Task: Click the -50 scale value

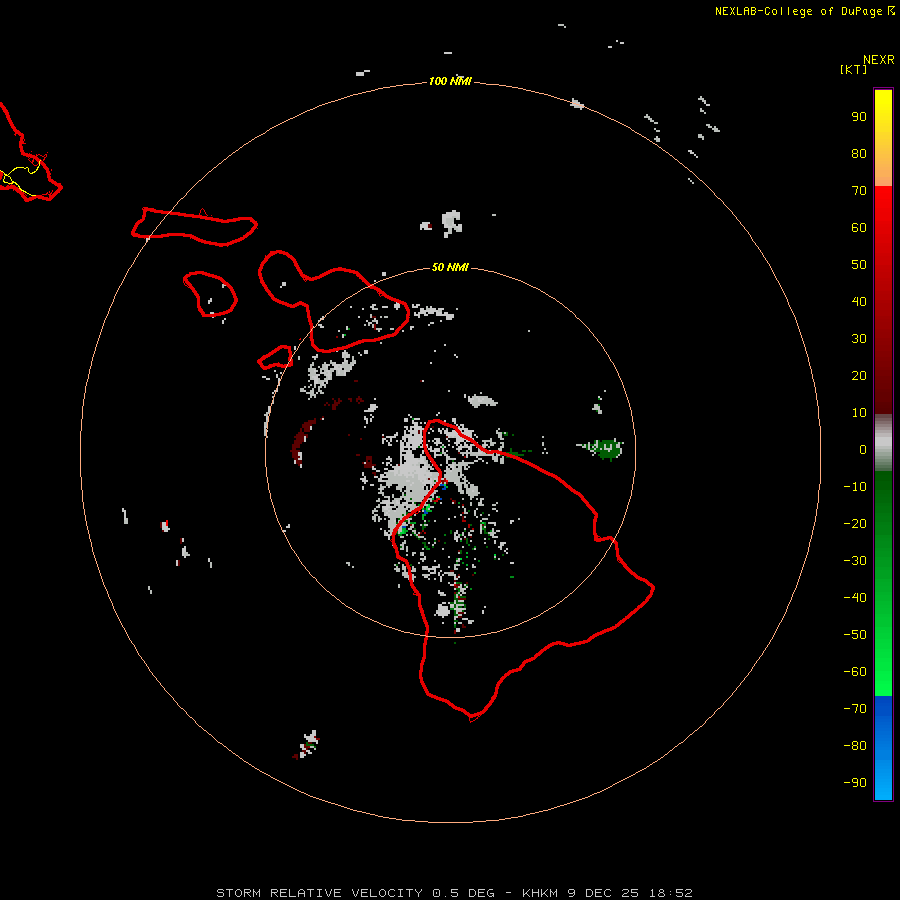Action: coord(855,635)
